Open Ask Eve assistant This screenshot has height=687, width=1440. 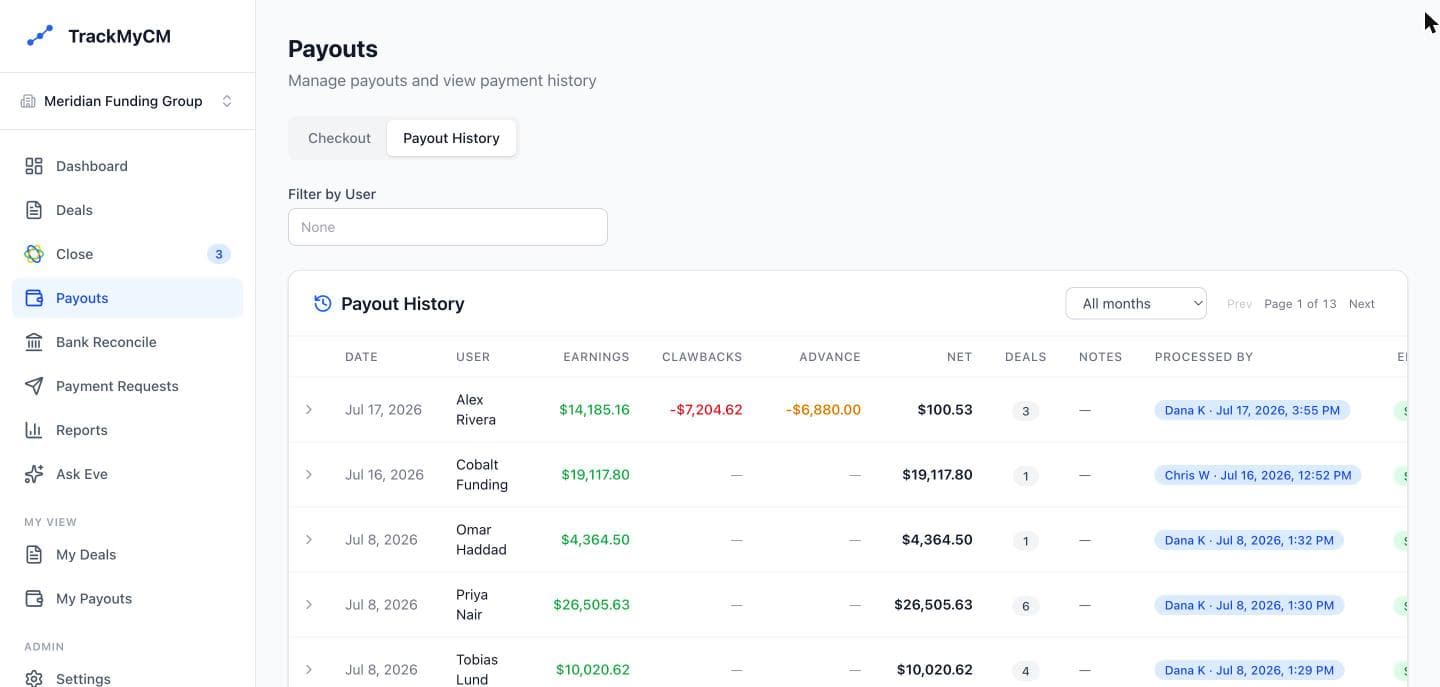pos(127,474)
